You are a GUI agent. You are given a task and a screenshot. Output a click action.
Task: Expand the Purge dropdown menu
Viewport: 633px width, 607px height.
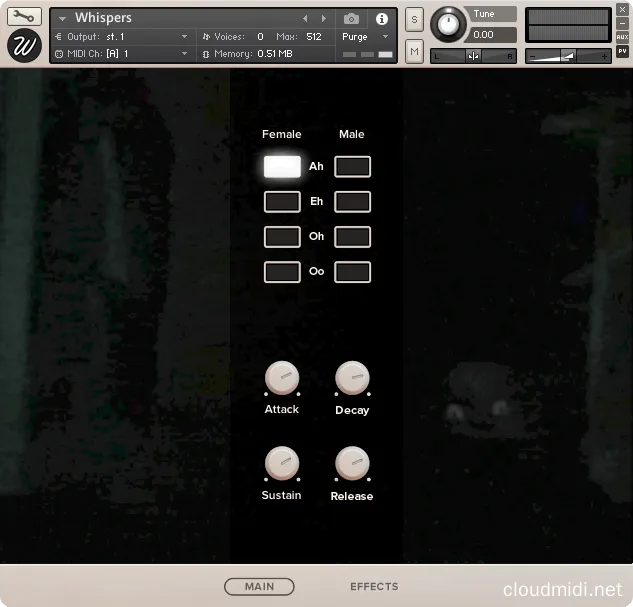(365, 37)
